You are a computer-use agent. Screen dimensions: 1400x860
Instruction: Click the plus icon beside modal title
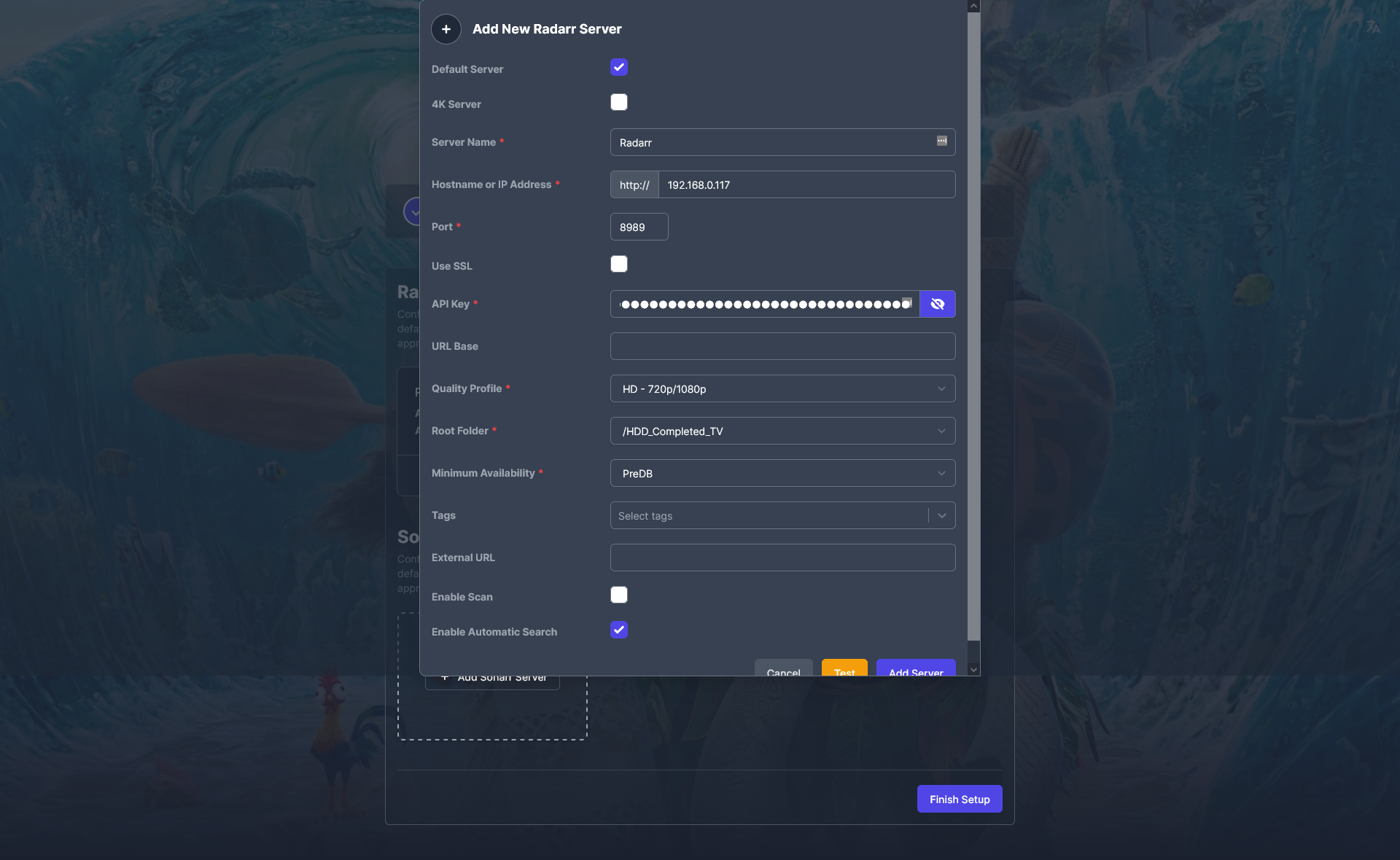click(446, 29)
